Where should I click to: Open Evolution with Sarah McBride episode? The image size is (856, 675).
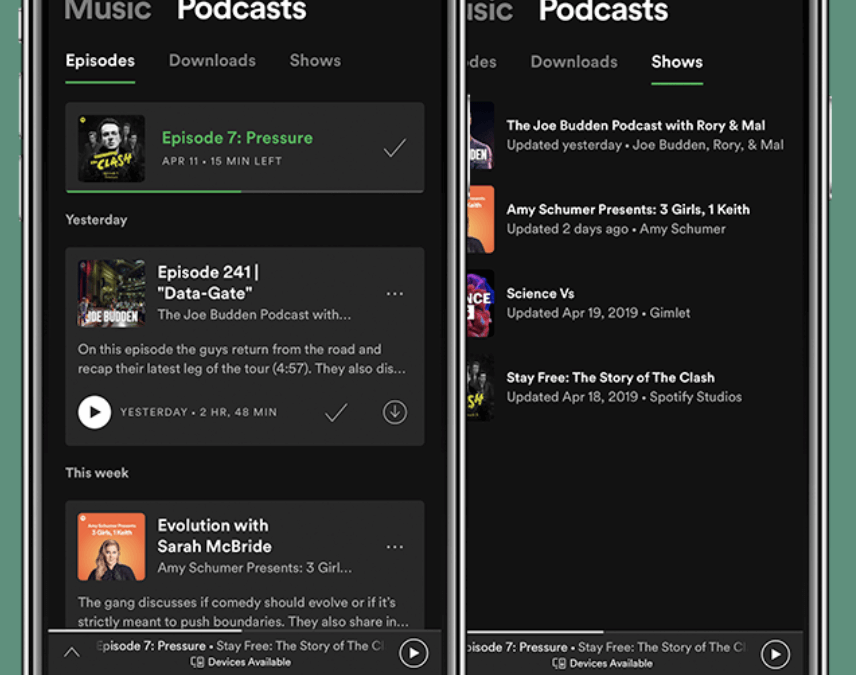(214, 536)
